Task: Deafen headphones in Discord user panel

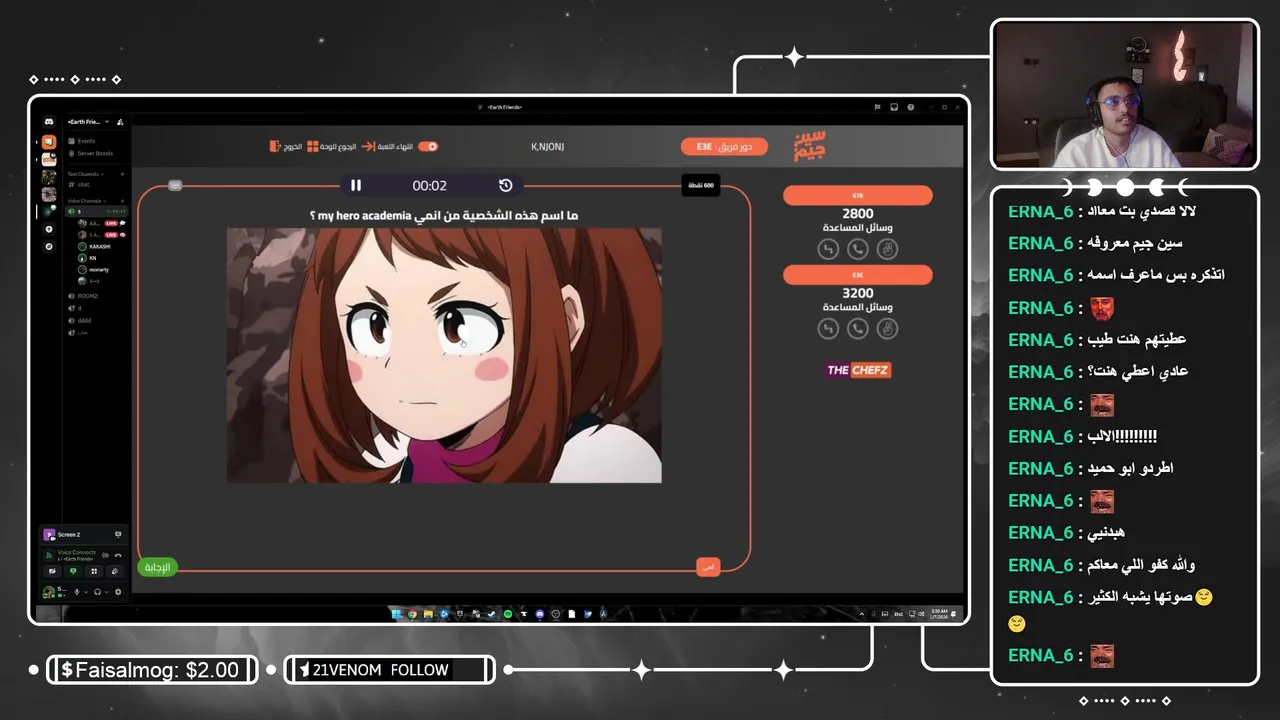Action: pos(98,592)
